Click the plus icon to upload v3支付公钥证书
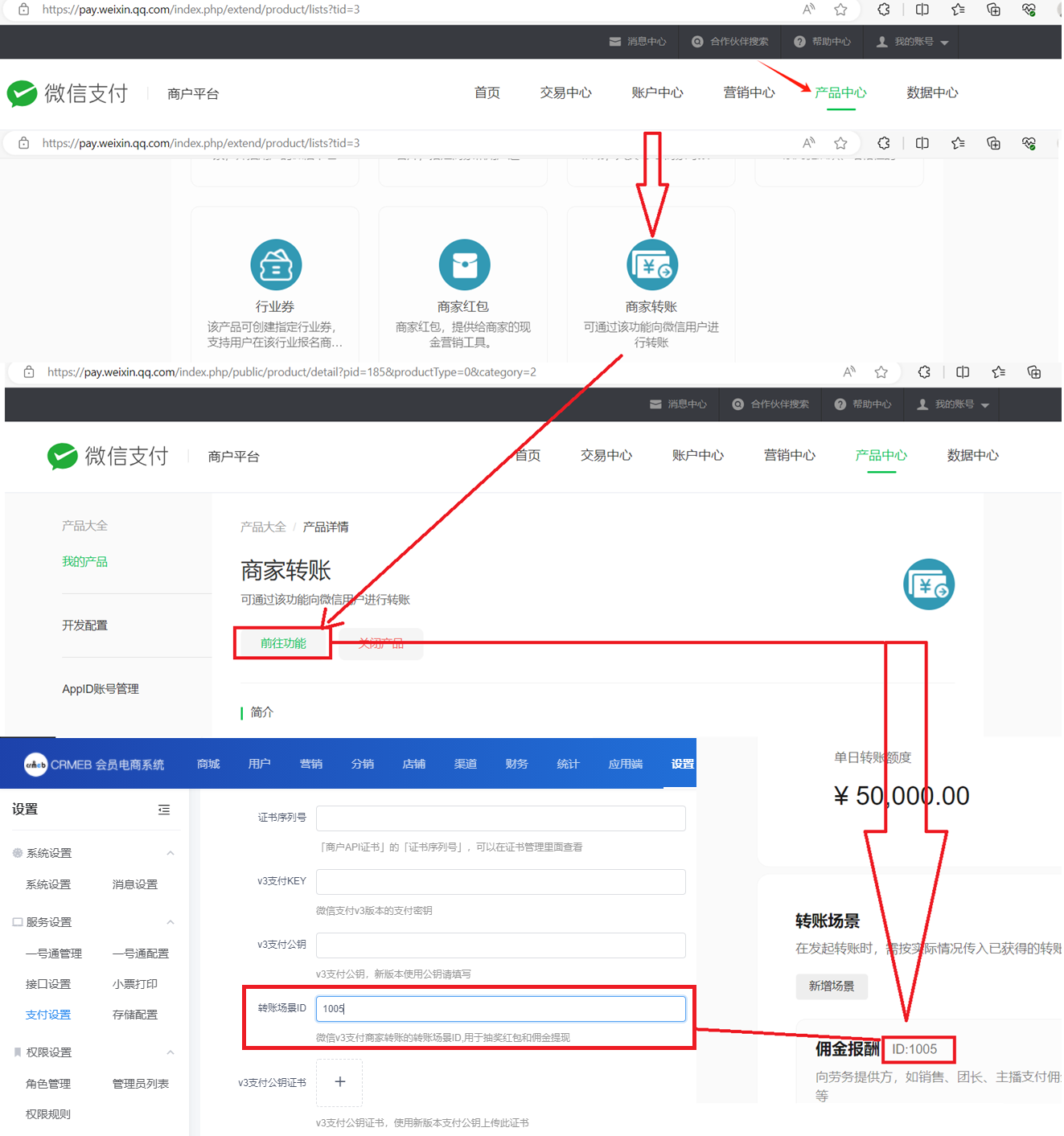 point(339,1082)
